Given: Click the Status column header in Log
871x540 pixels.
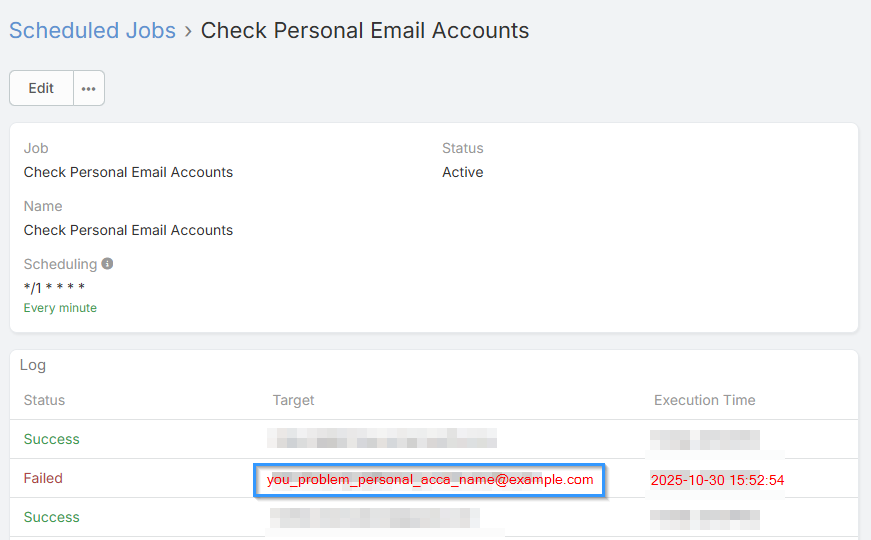Looking at the screenshot, I should coord(44,400).
